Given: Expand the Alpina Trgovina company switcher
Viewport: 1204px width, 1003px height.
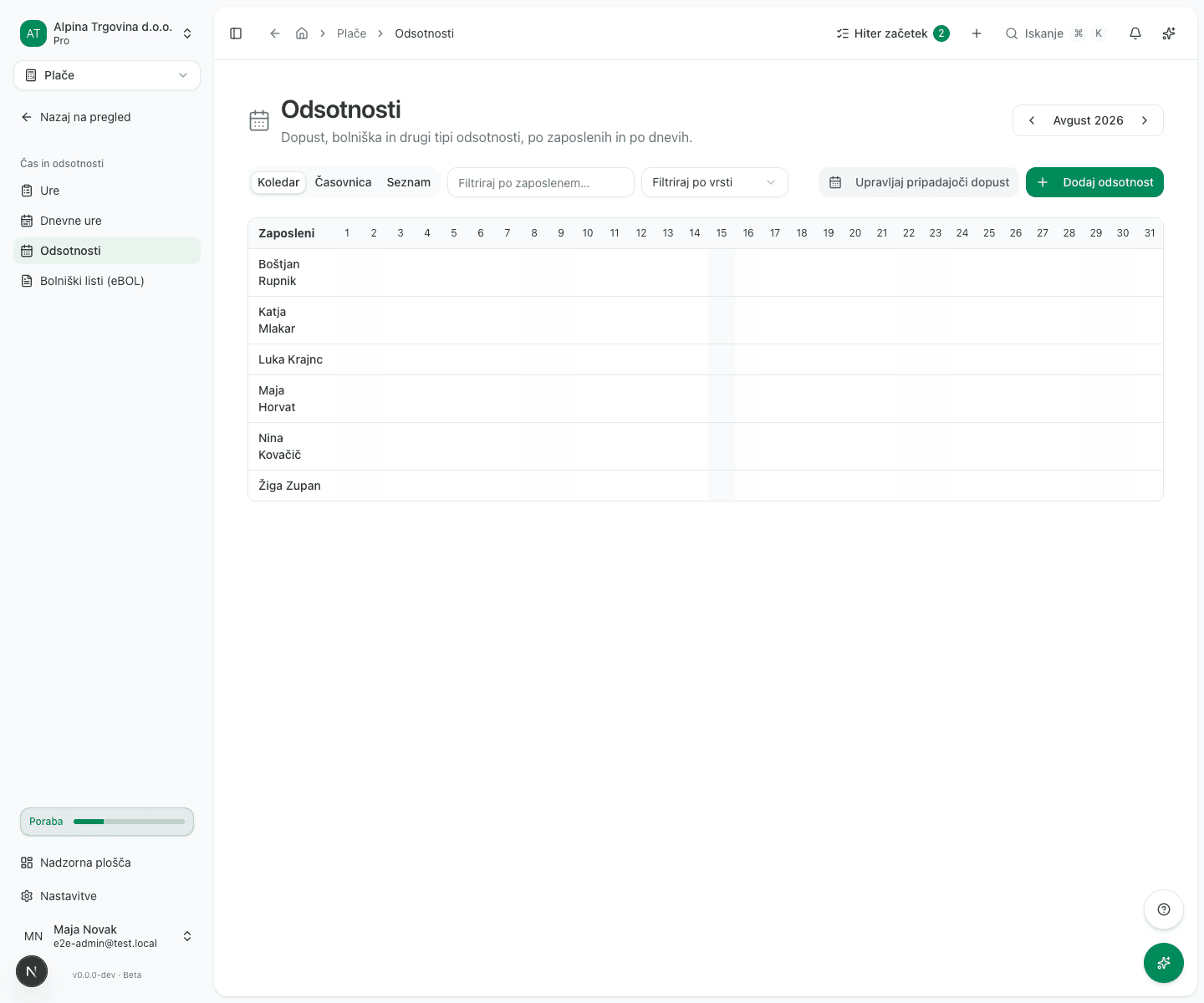Looking at the screenshot, I should click(107, 33).
